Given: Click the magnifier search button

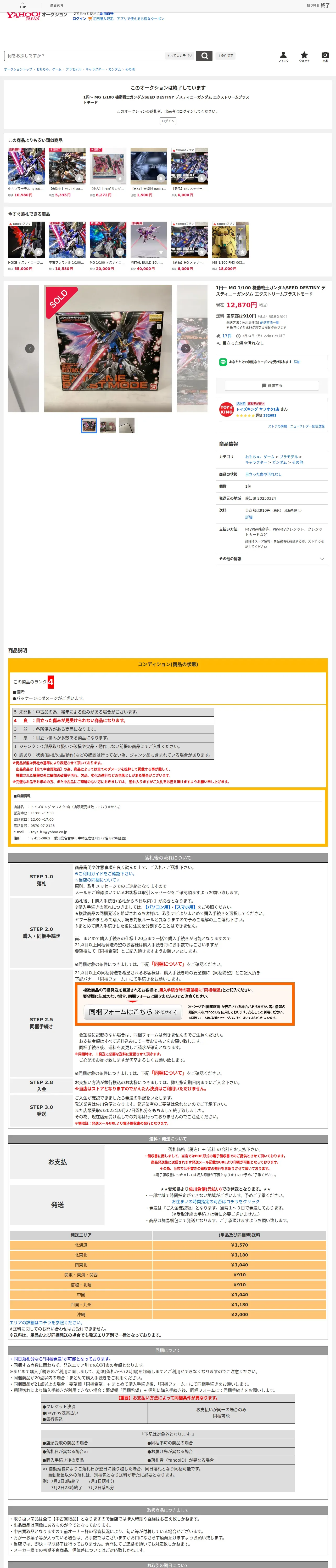Looking at the screenshot, I should 204,55.
